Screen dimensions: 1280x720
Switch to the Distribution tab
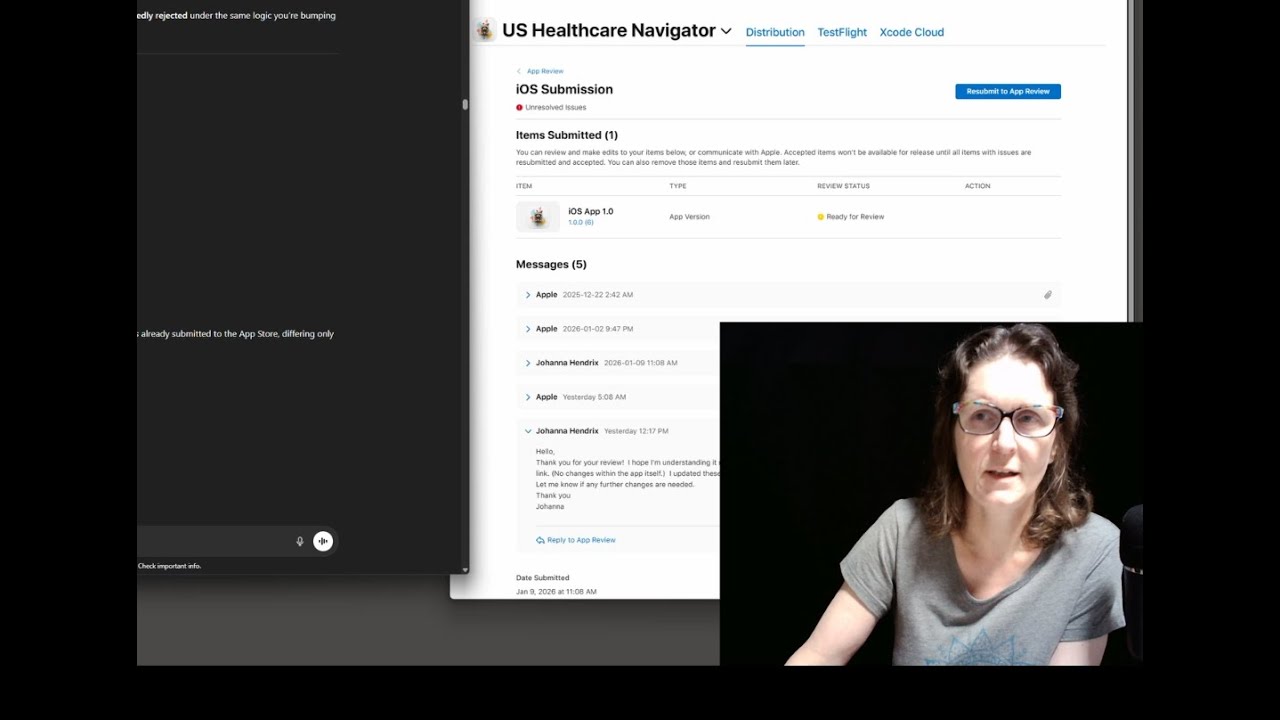pos(775,32)
